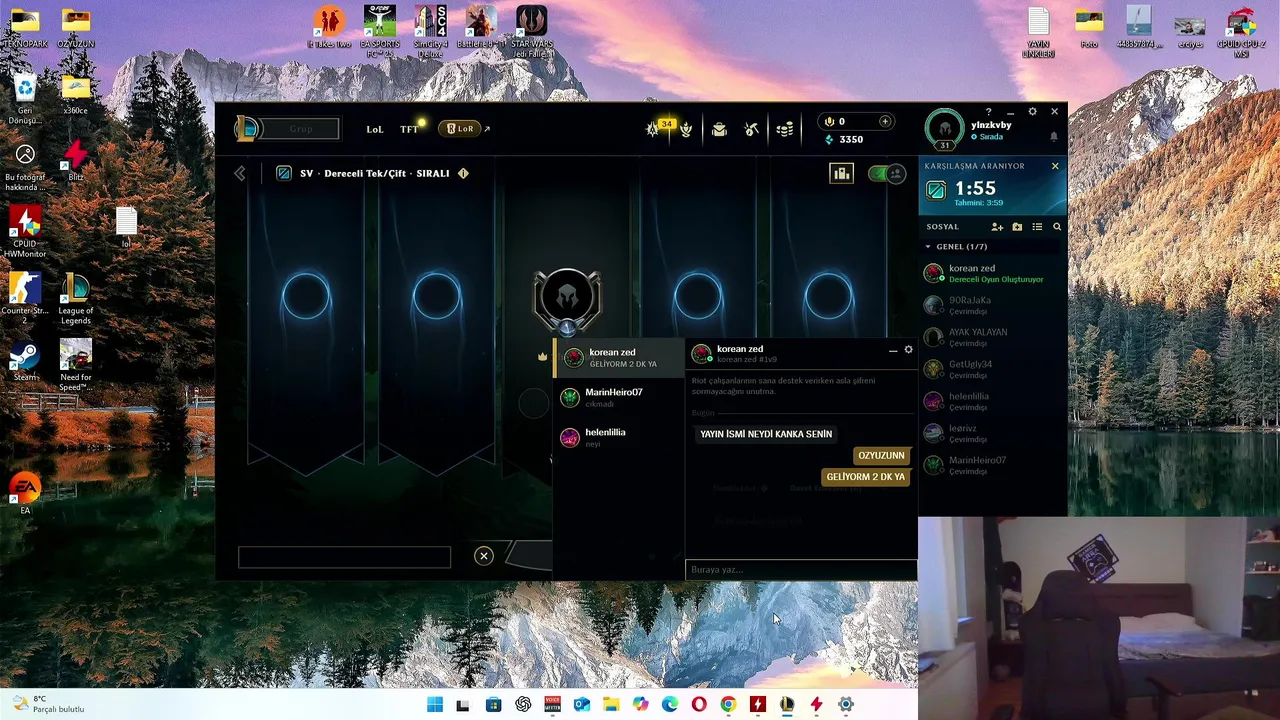Open the LoR launcher link

(x=466, y=129)
